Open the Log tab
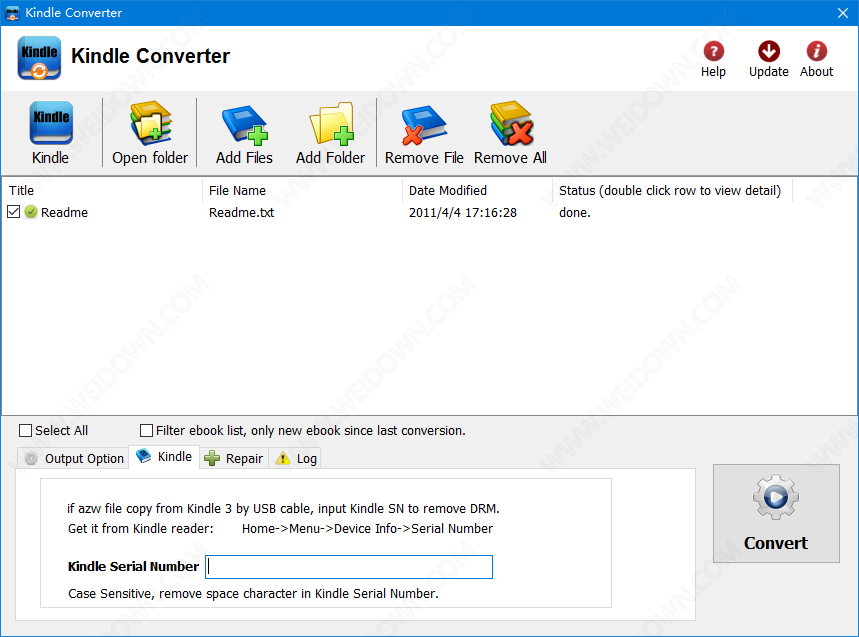Viewport: 859px width, 637px height. pyautogui.click(x=296, y=459)
